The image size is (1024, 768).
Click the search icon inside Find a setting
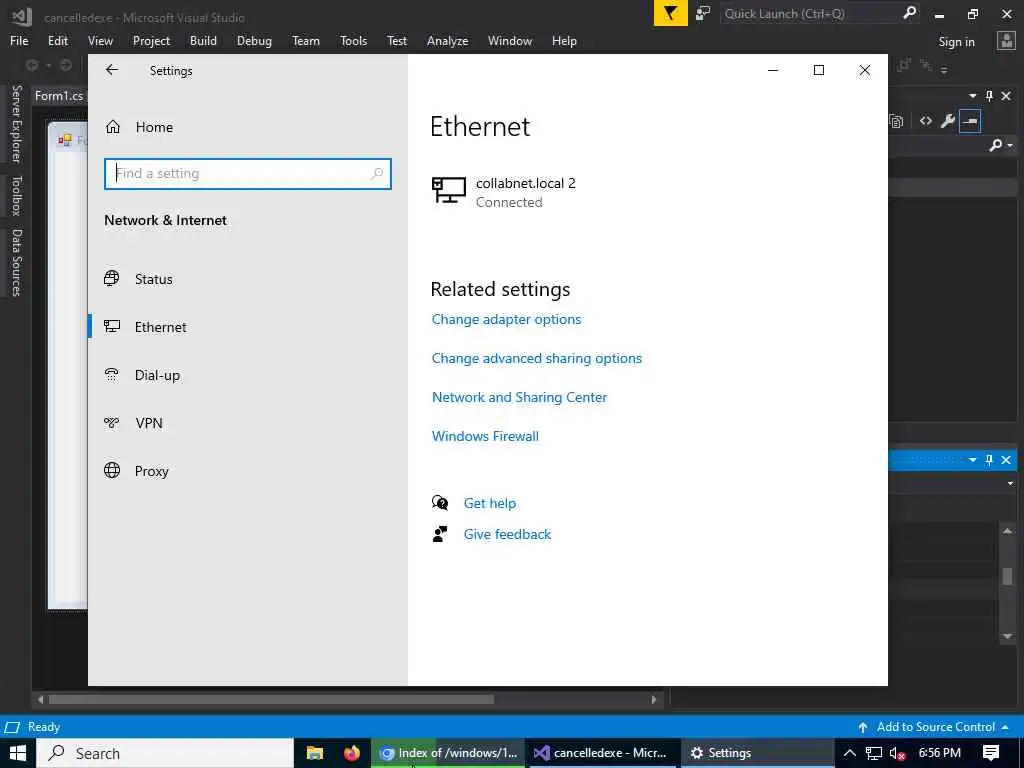377,173
